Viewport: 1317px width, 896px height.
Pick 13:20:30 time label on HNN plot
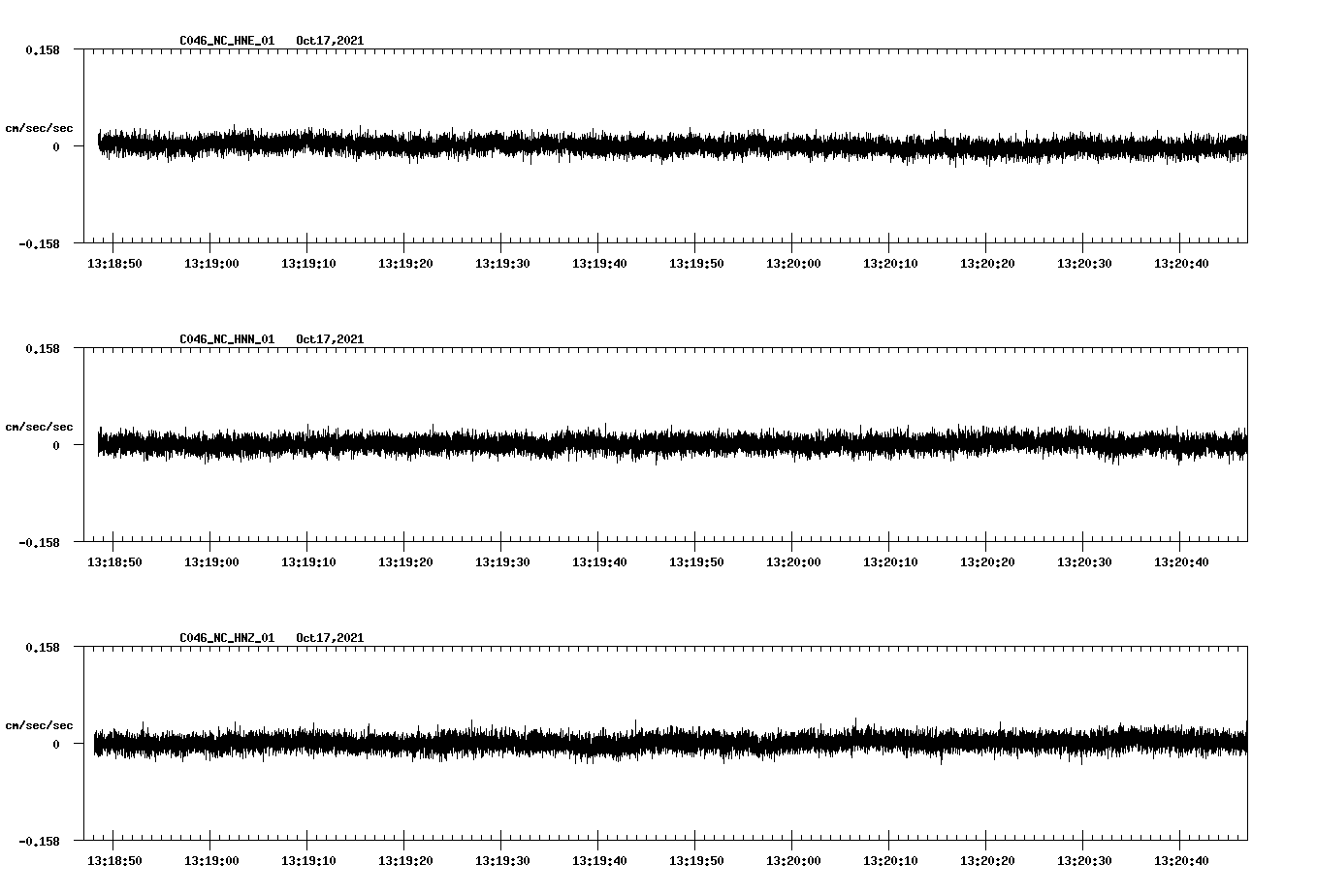(x=1084, y=561)
